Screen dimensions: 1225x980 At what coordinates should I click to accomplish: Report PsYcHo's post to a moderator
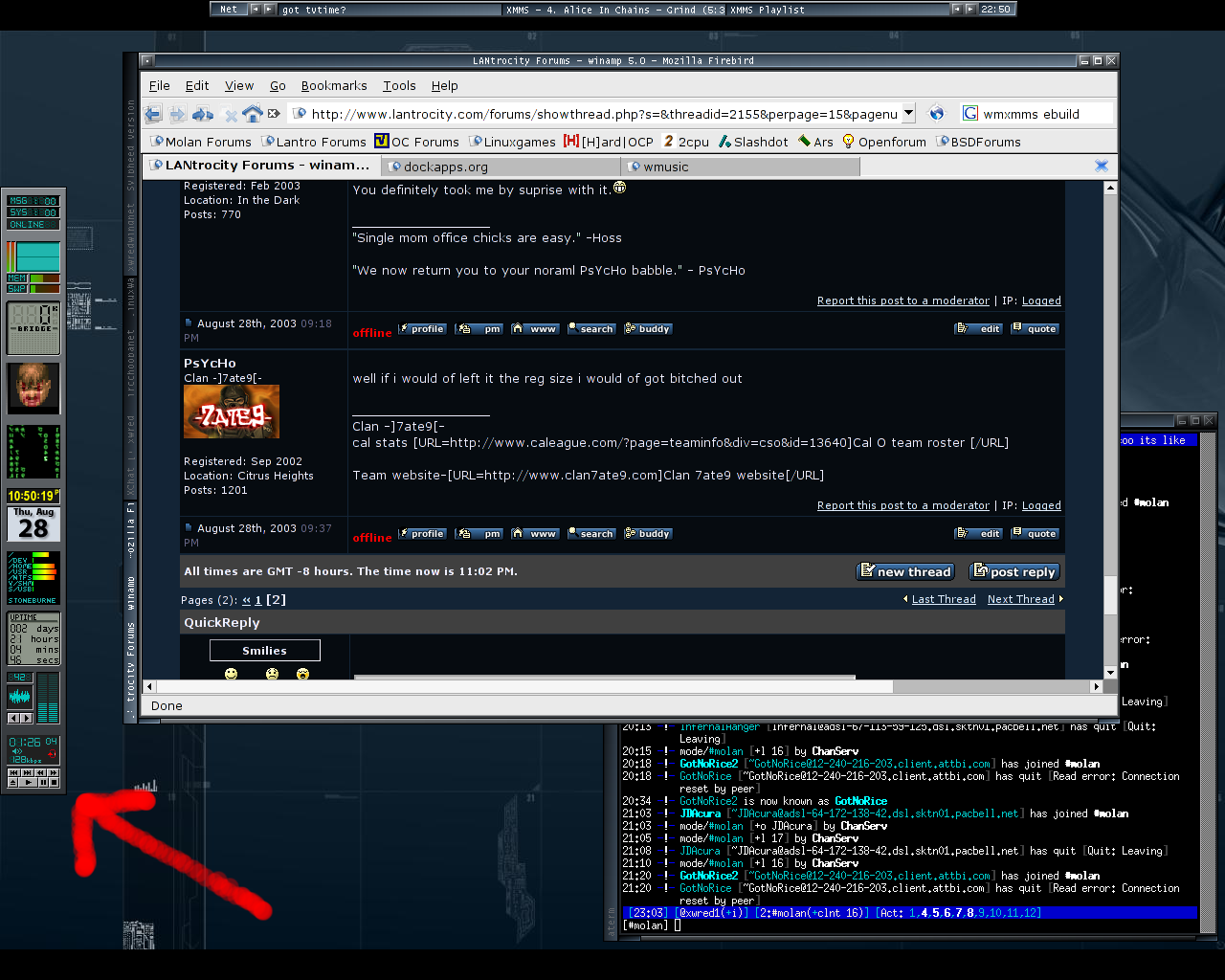(x=903, y=505)
